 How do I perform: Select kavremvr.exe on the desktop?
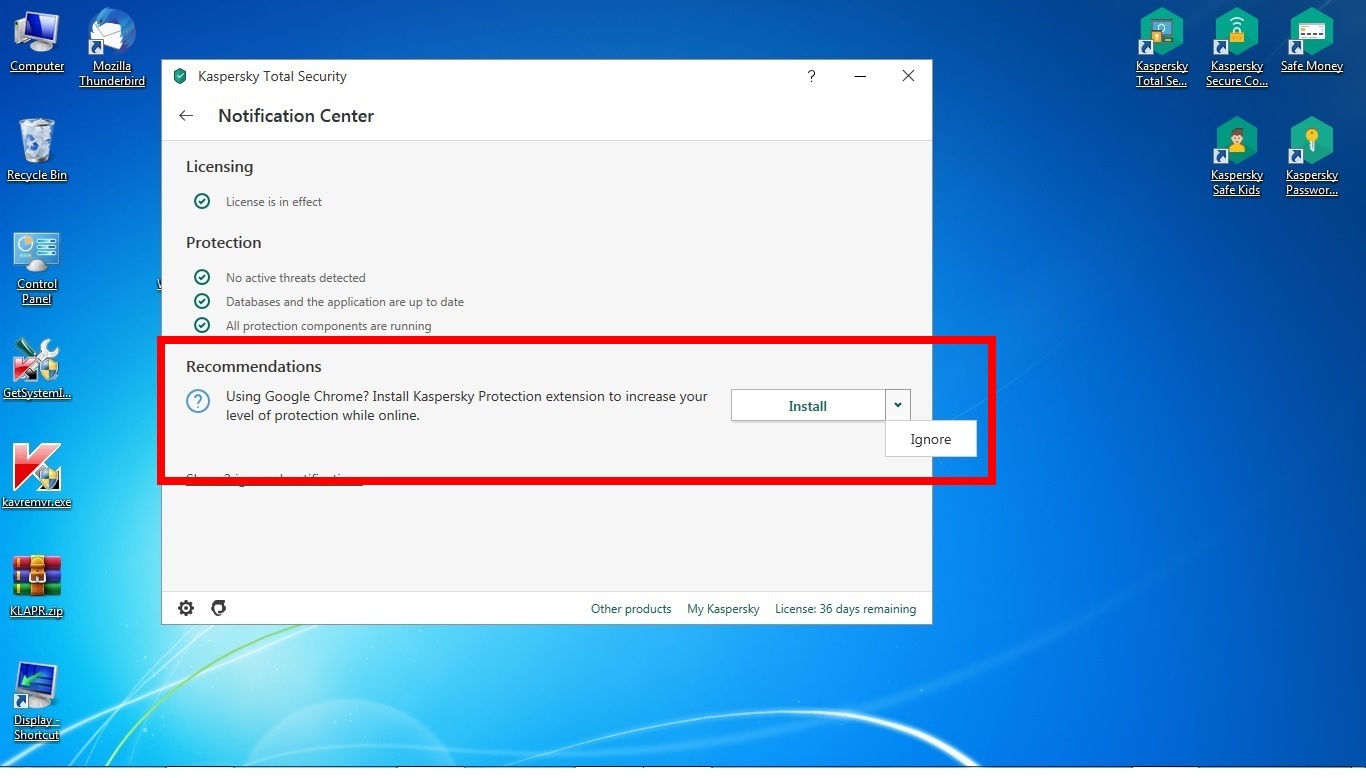coord(37,476)
